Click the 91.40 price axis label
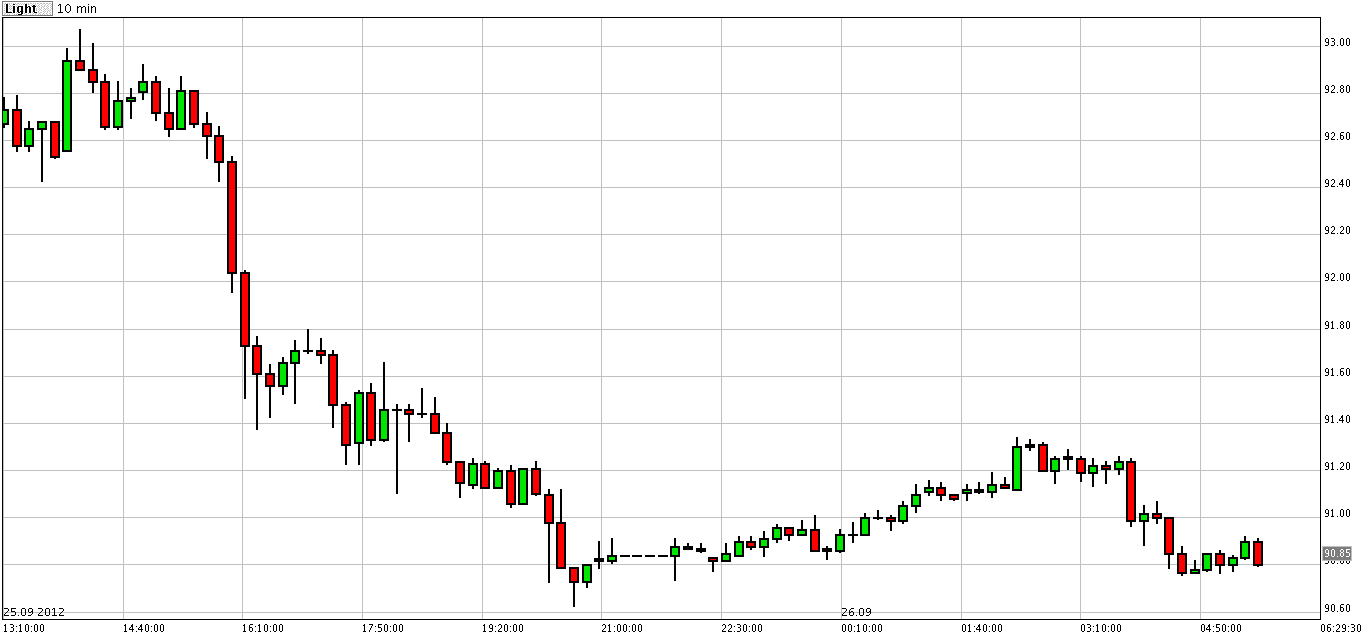This screenshot has height=636, width=1364. (1337, 420)
